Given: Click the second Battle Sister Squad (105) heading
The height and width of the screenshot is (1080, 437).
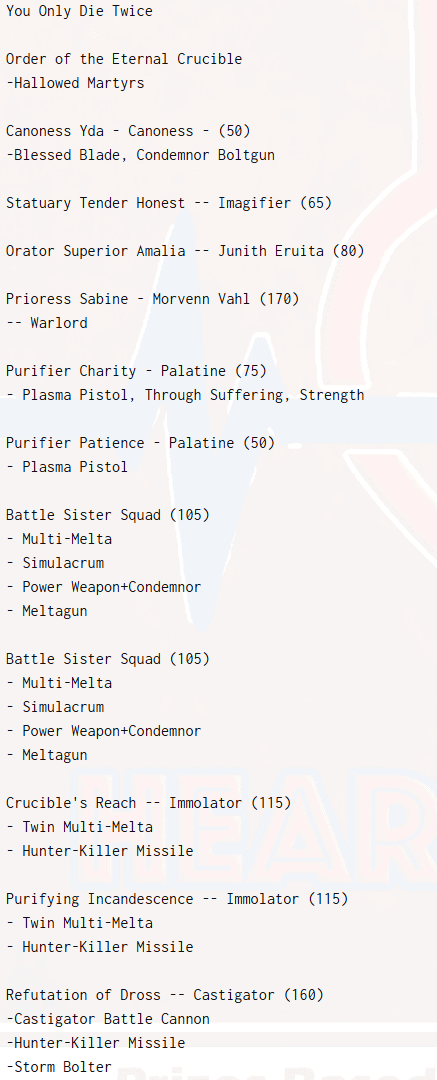Looking at the screenshot, I should coord(108,659).
